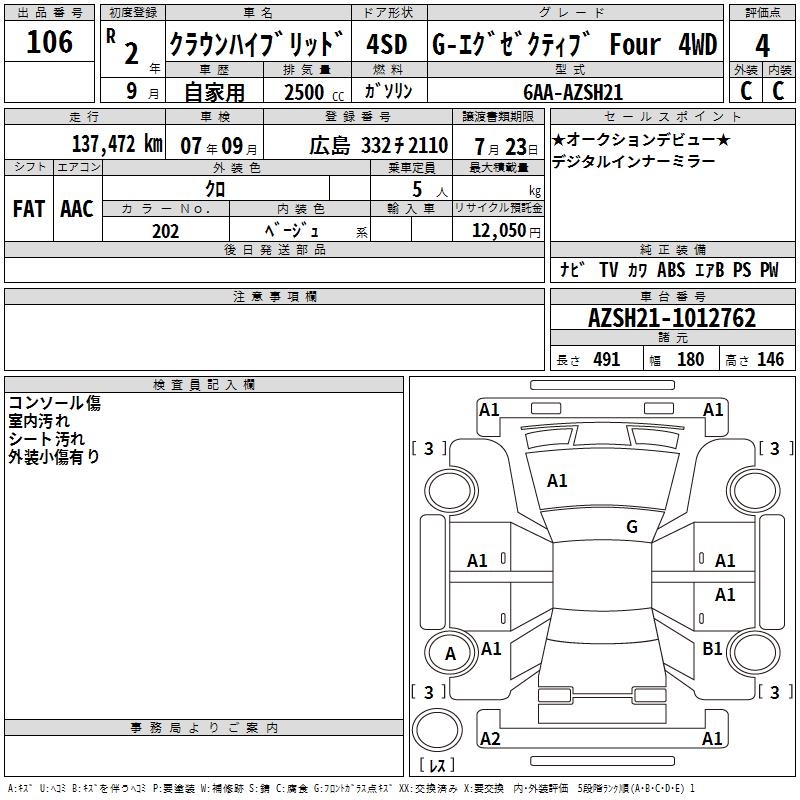Click the デジタルインナーミラー sales point text
Viewport: 800px width, 800px height.
click(x=633, y=161)
